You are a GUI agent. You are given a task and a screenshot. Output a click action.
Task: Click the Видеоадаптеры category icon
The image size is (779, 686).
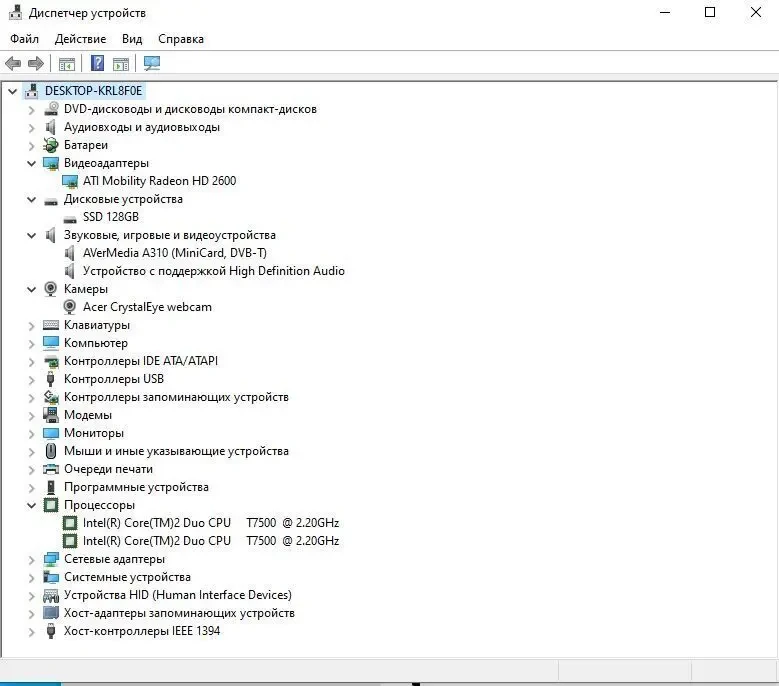click(x=51, y=163)
